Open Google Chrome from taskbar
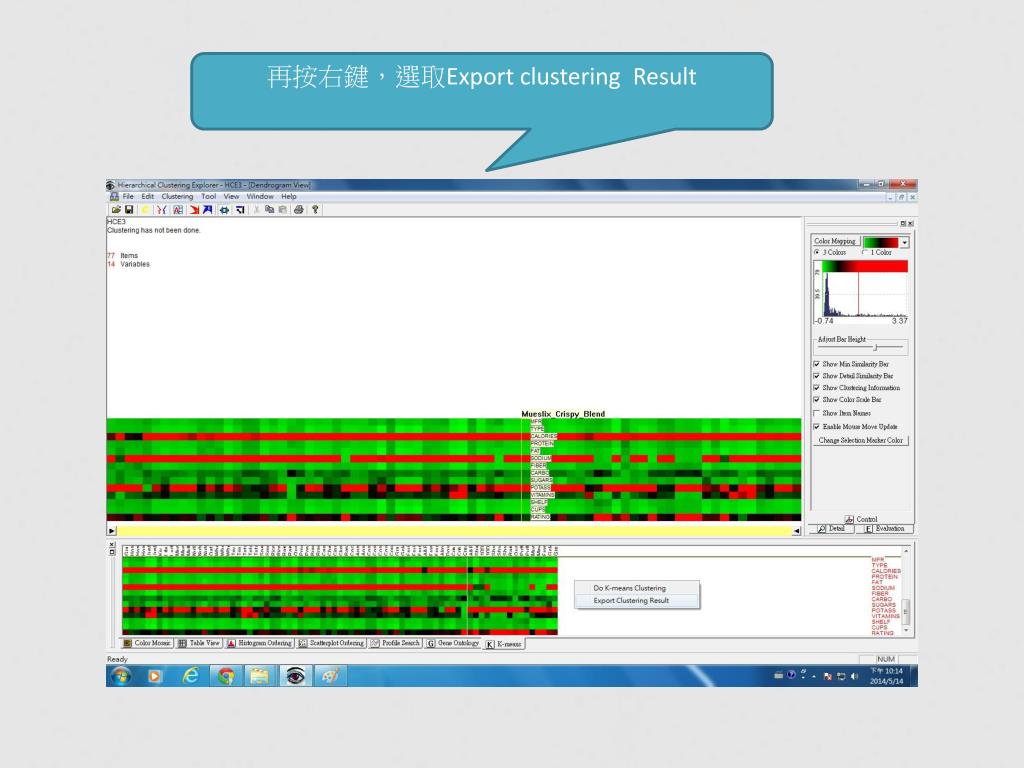1024x768 pixels. pos(226,676)
